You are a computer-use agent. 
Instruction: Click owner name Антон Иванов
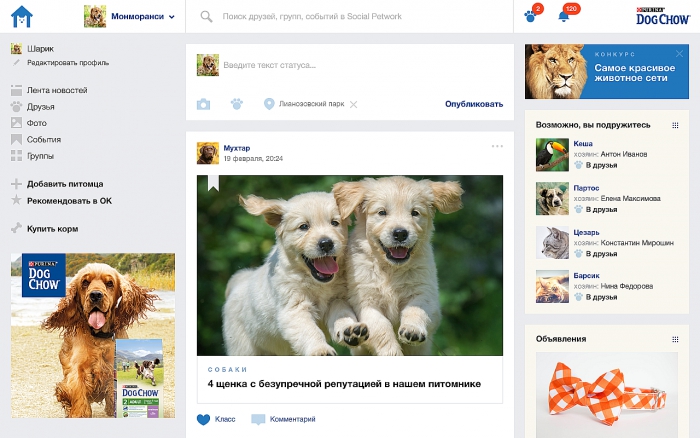(x=624, y=154)
